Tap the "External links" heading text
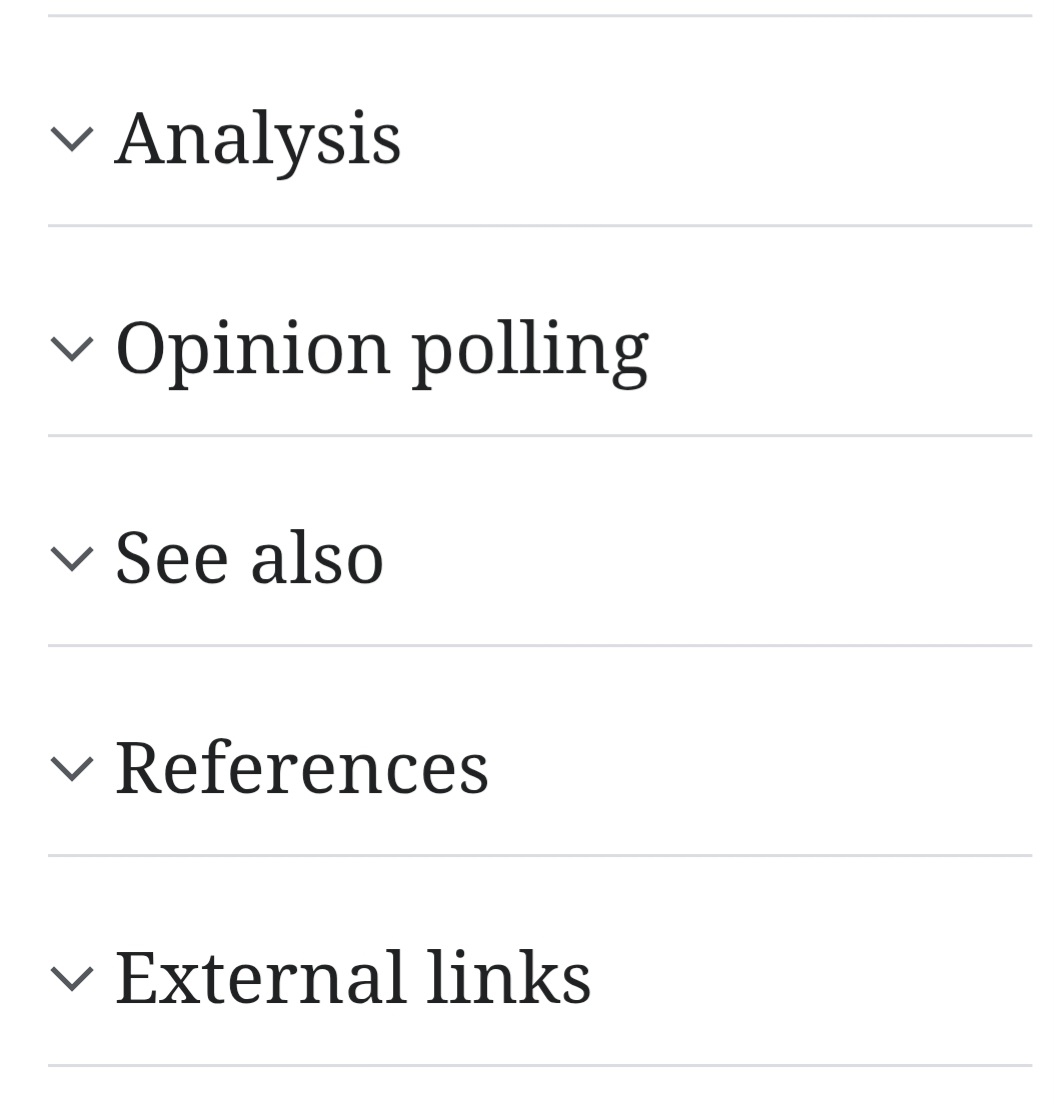 [353, 978]
